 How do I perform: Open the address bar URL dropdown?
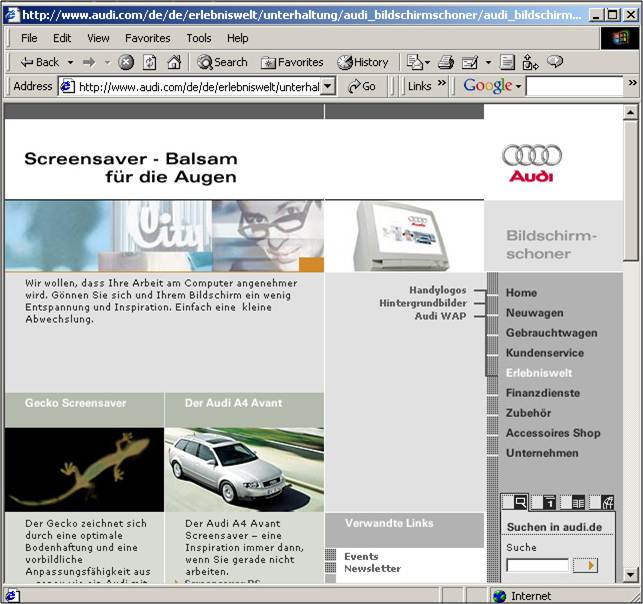pos(327,87)
